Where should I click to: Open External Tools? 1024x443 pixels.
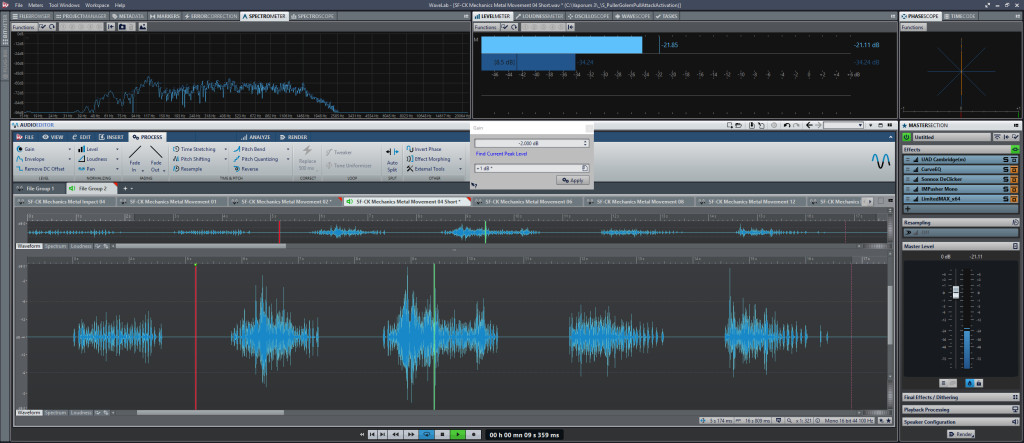pyautogui.click(x=425, y=169)
